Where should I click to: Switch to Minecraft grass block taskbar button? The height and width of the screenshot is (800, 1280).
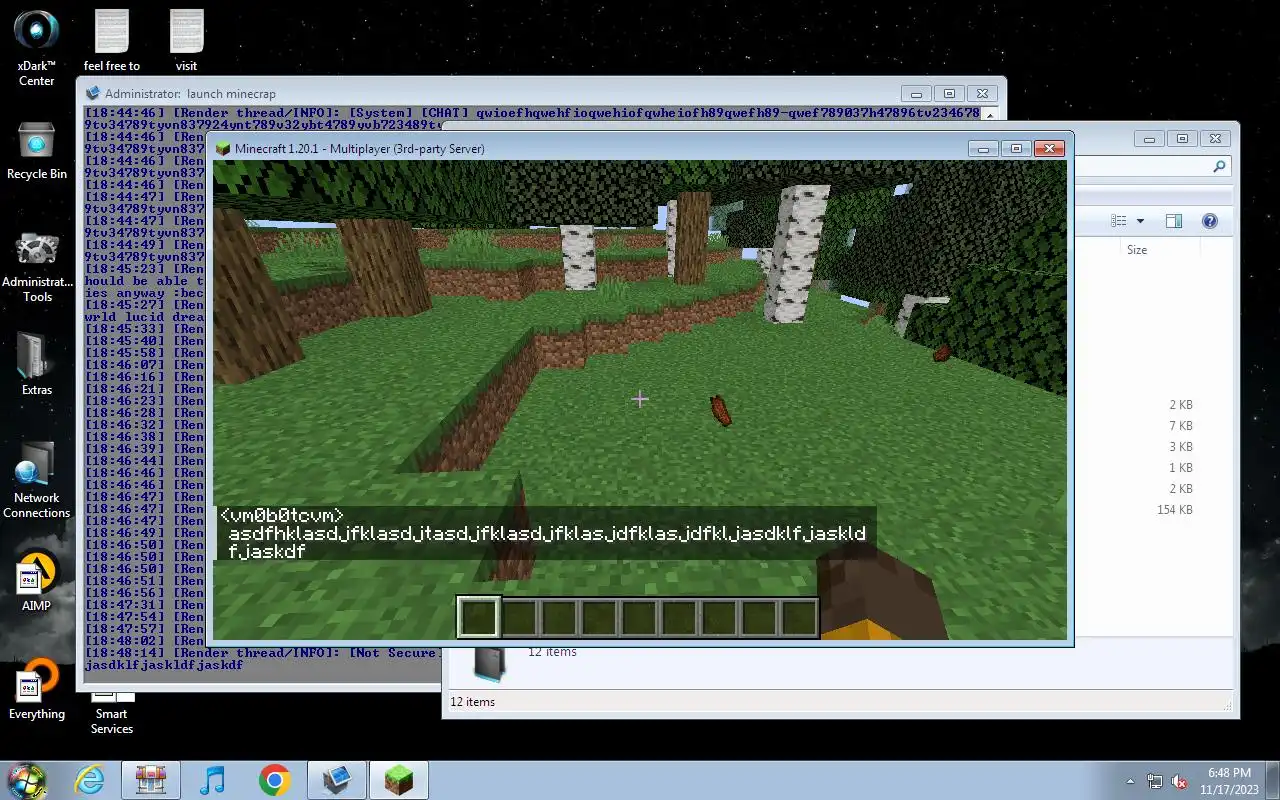pos(399,780)
